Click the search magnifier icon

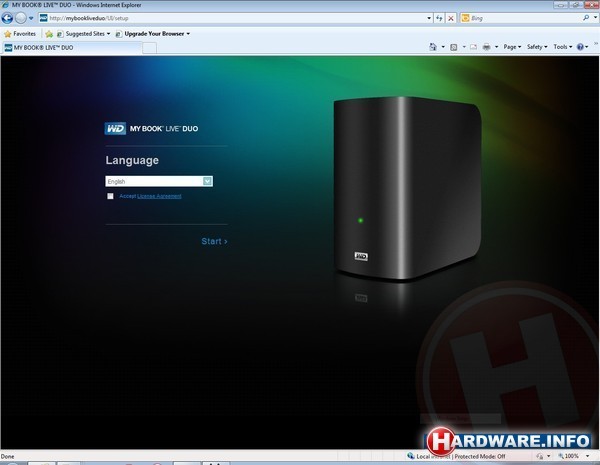pos(586,18)
